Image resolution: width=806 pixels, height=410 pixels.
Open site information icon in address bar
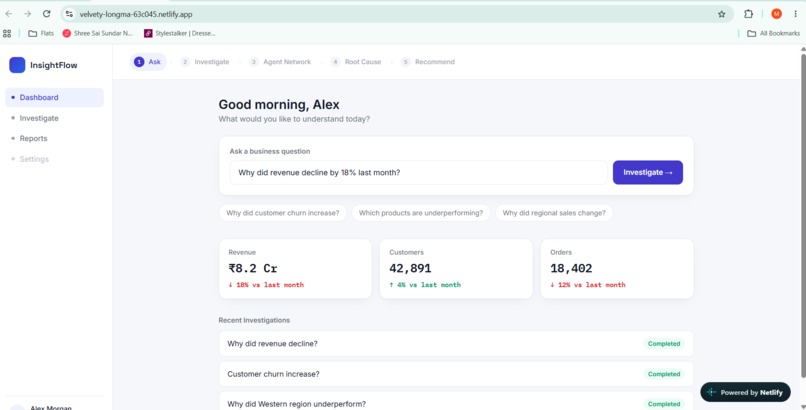69,14
